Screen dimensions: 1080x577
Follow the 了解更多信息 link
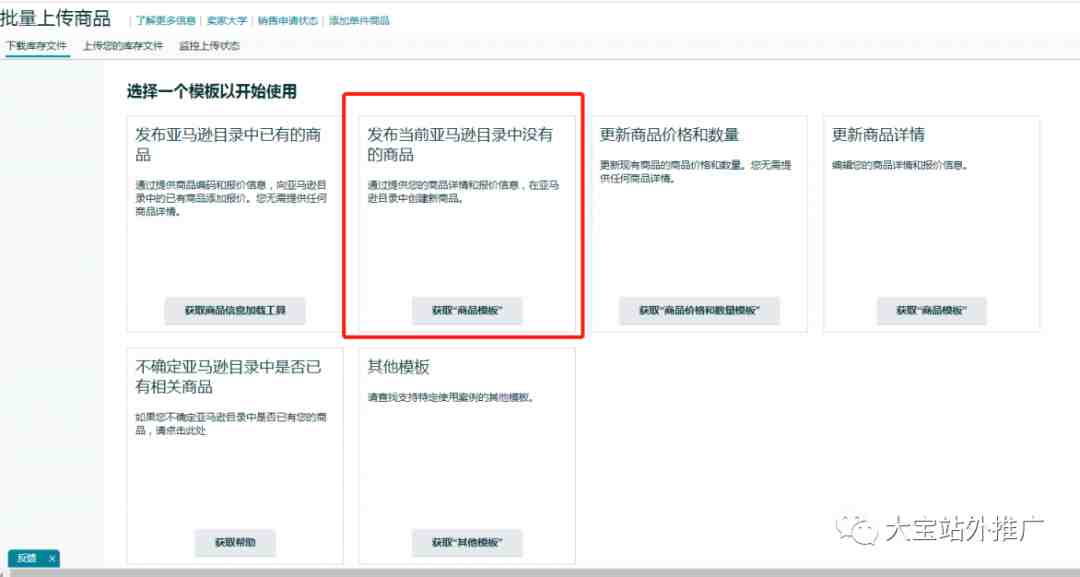point(166,21)
